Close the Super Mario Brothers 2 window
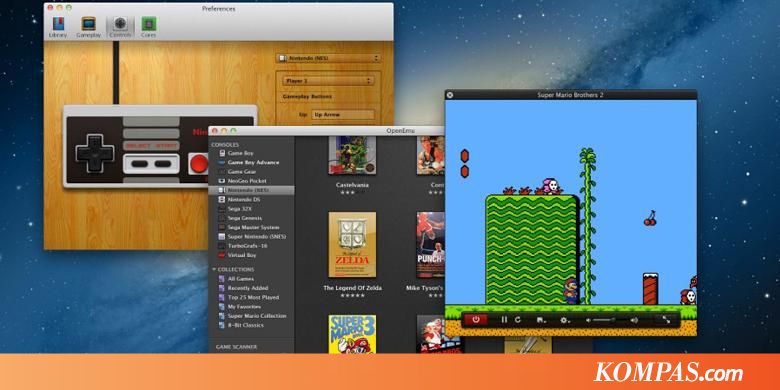 [450, 95]
